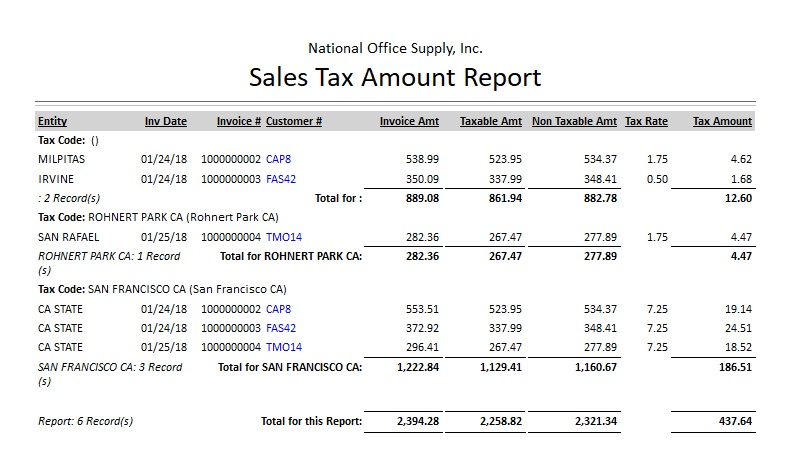Click the Non Taxable Amt column header
The height and width of the screenshot is (451, 799).
click(x=574, y=122)
